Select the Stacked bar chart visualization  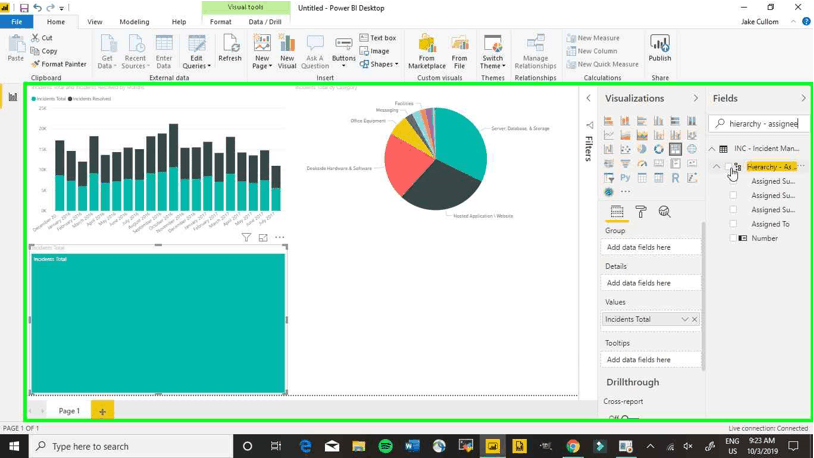click(x=608, y=121)
